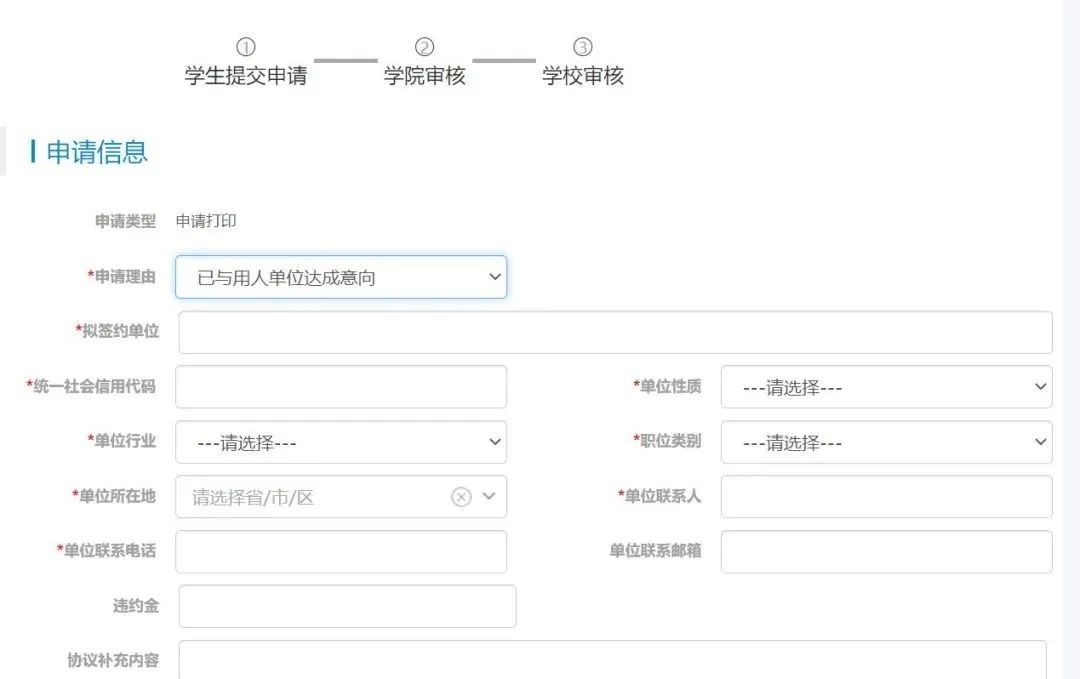Click into the 单位联系电话 field
The height and width of the screenshot is (679, 1080).
[x=340, y=552]
